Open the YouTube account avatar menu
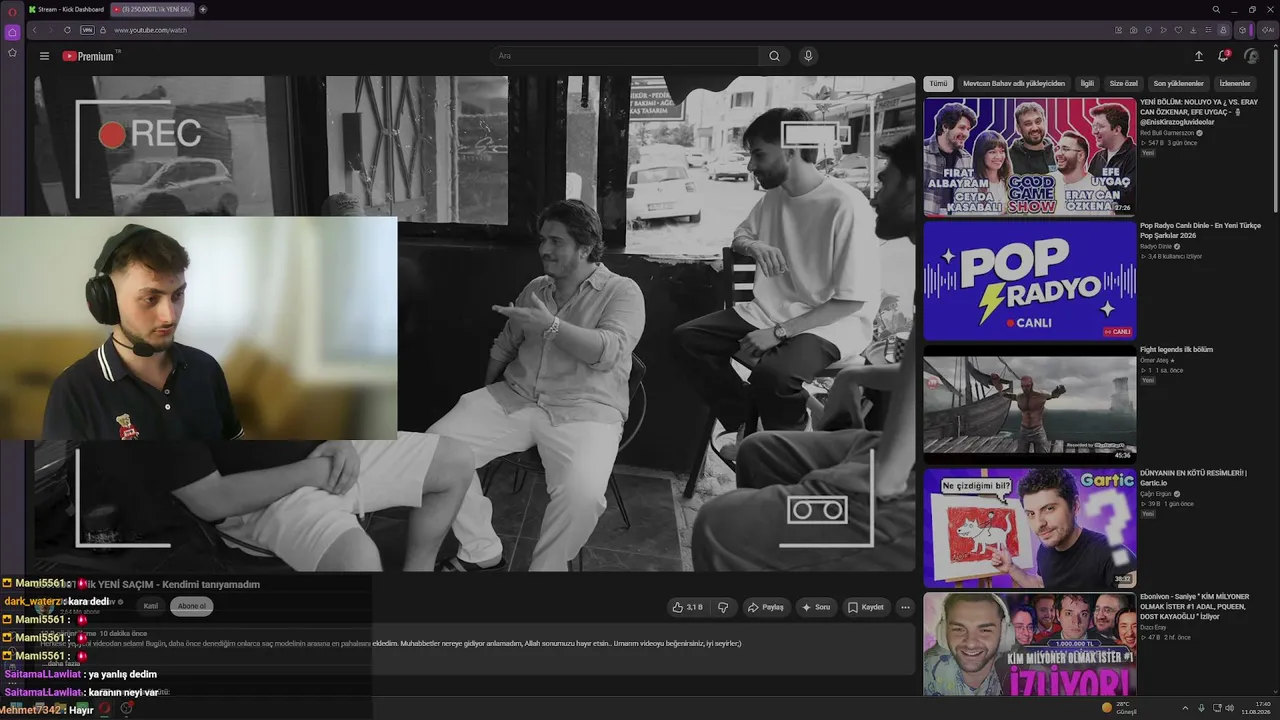1280x720 pixels. click(1251, 56)
